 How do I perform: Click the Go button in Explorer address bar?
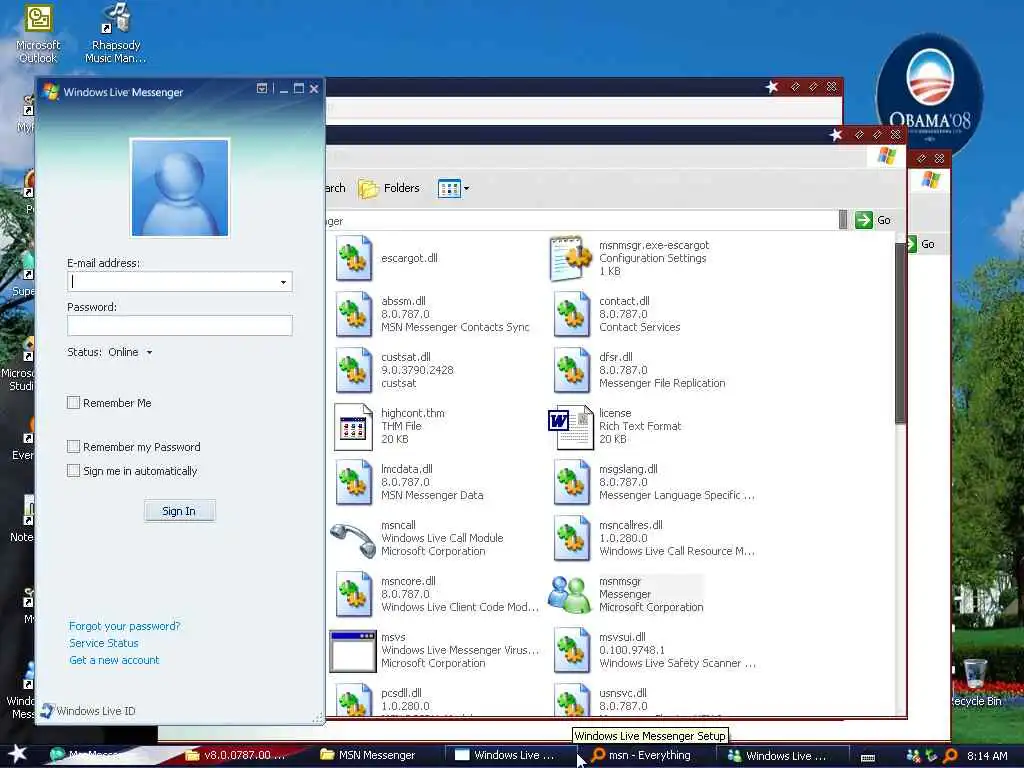pos(873,220)
